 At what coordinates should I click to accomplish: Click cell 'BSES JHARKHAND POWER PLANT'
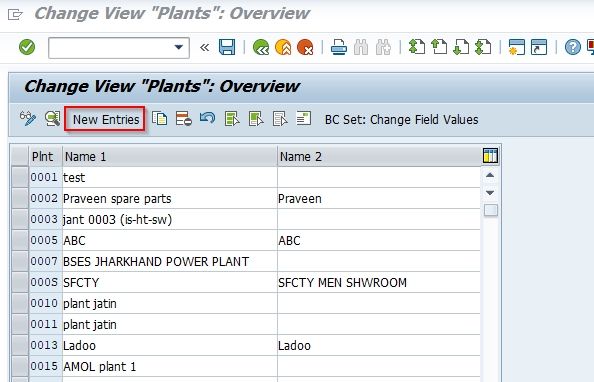click(170, 261)
